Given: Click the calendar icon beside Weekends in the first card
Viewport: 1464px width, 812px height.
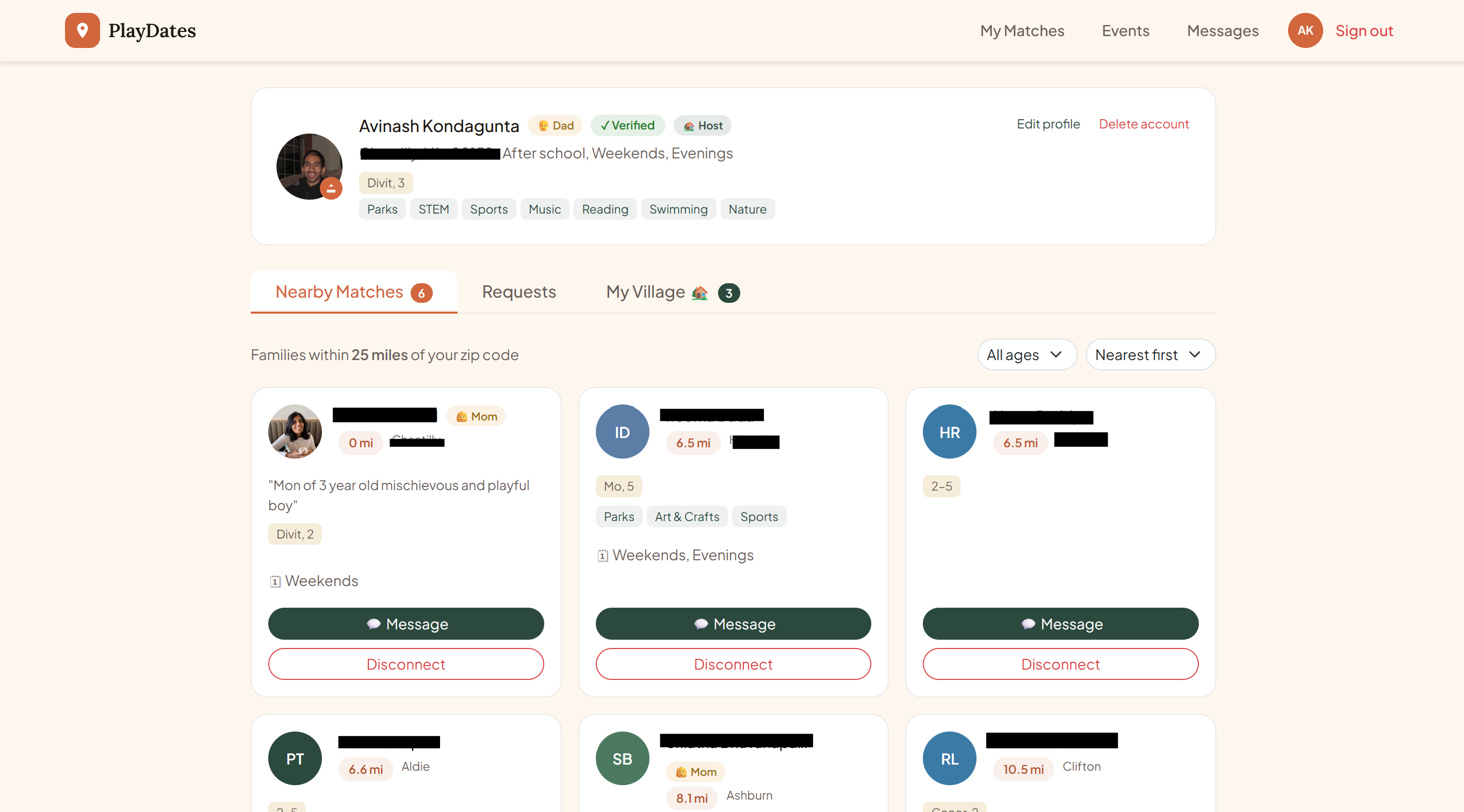Looking at the screenshot, I should (x=275, y=581).
